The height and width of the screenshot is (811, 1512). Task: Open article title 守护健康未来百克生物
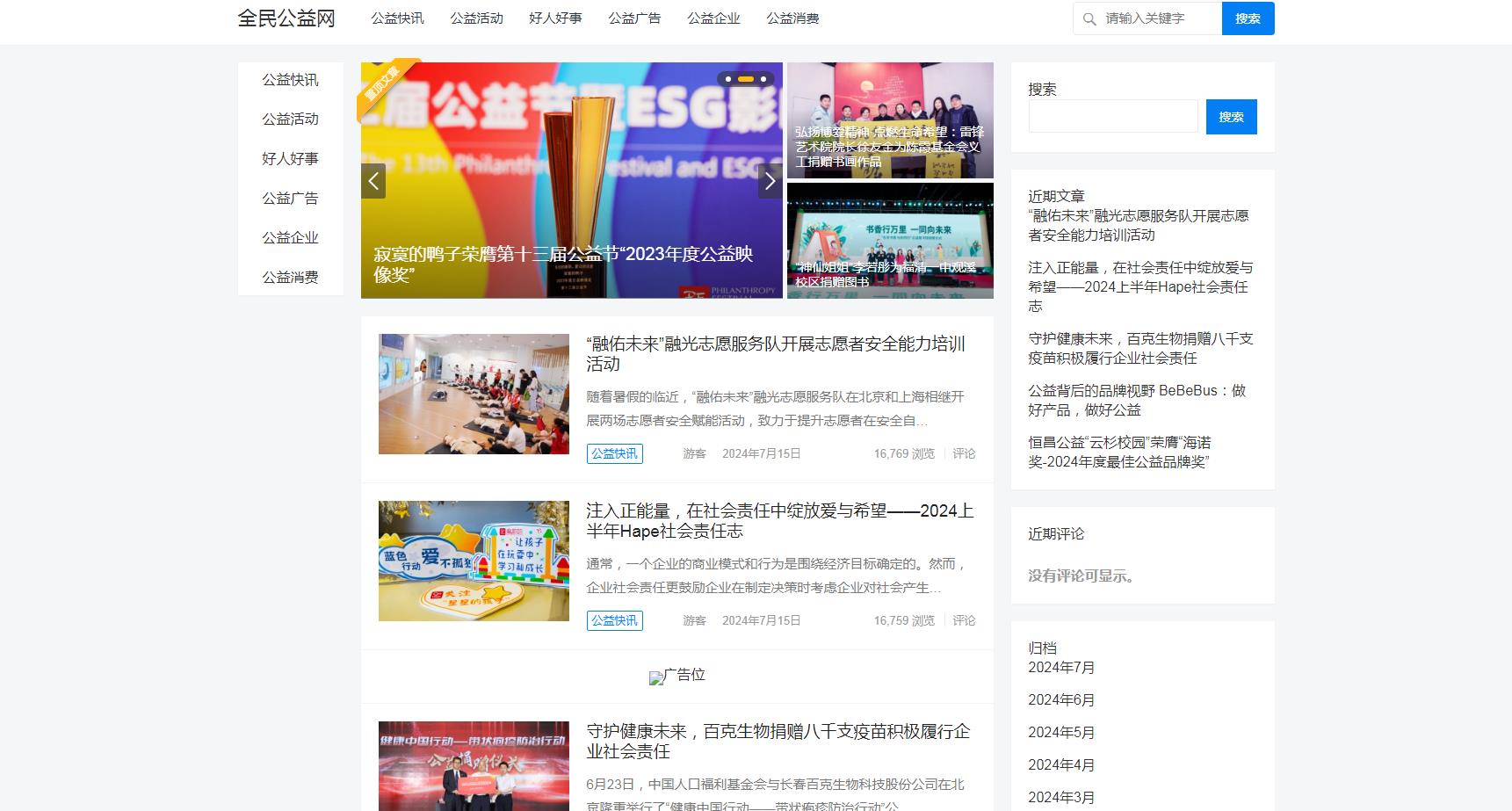point(778,741)
